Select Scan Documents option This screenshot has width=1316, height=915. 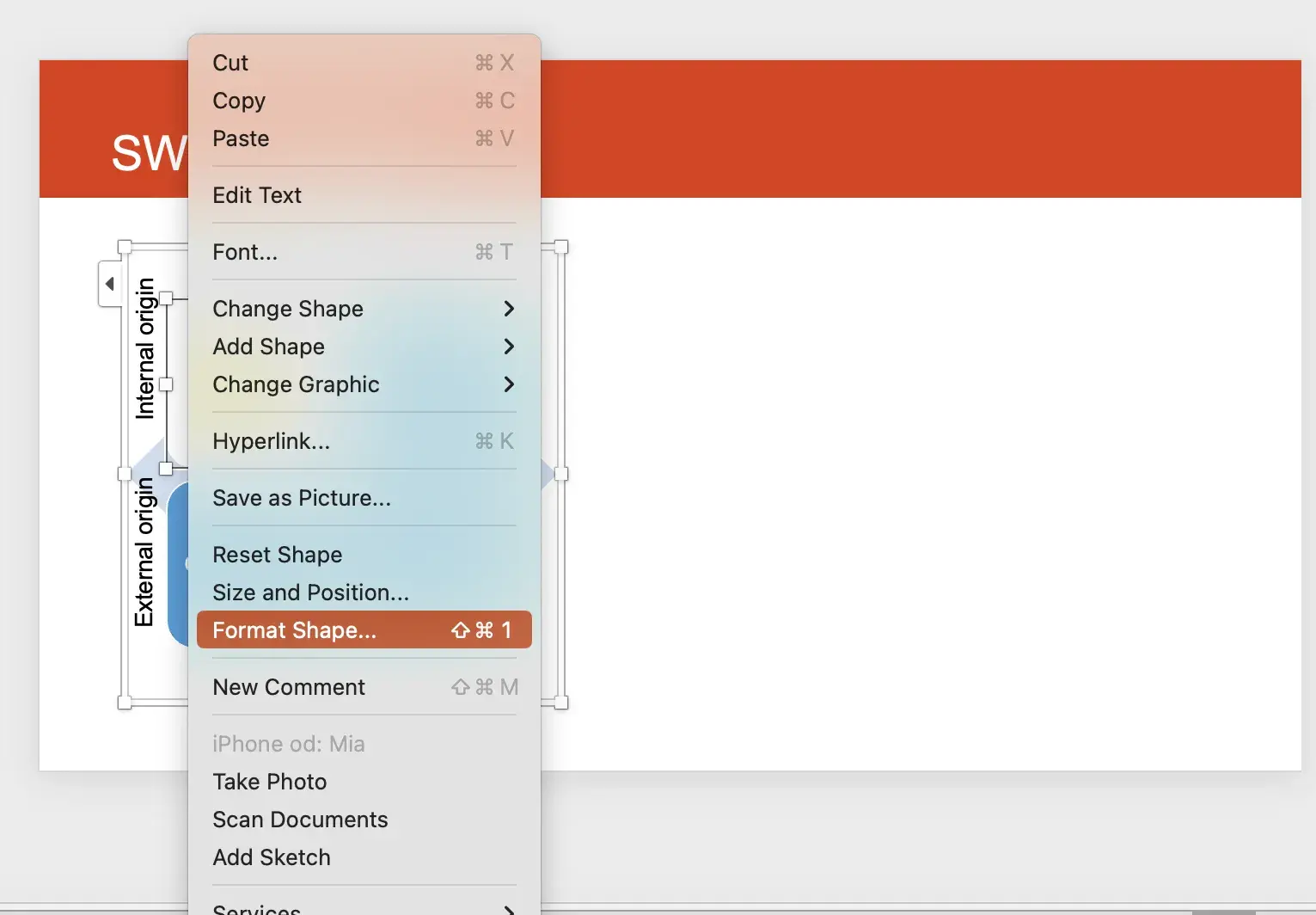[300, 820]
